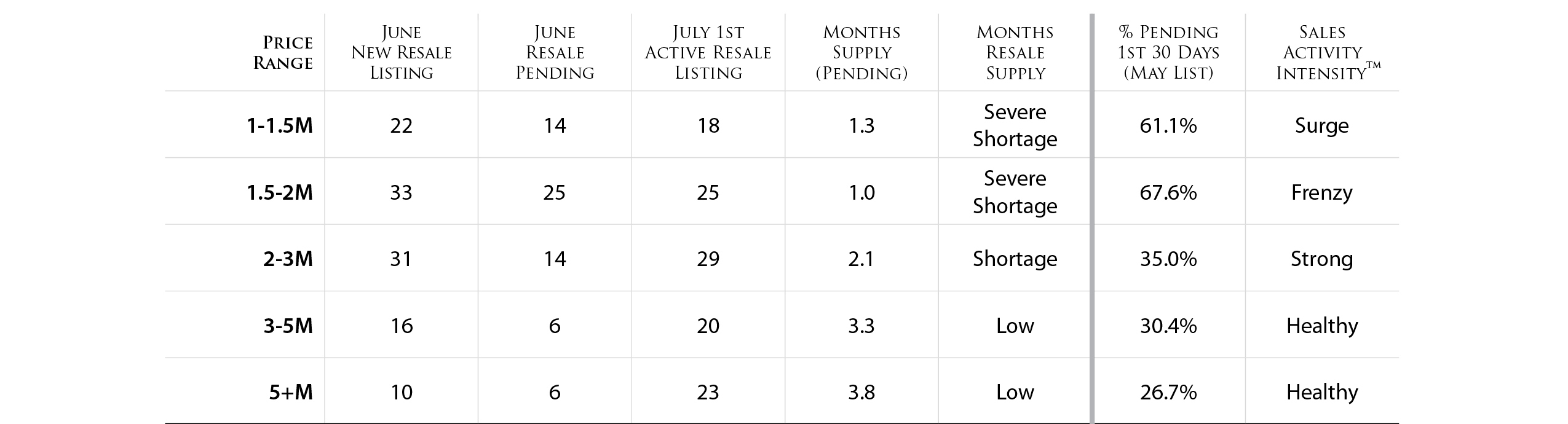1568x424 pixels.
Task: Click the June Resale Pending header
Action: tap(555, 53)
